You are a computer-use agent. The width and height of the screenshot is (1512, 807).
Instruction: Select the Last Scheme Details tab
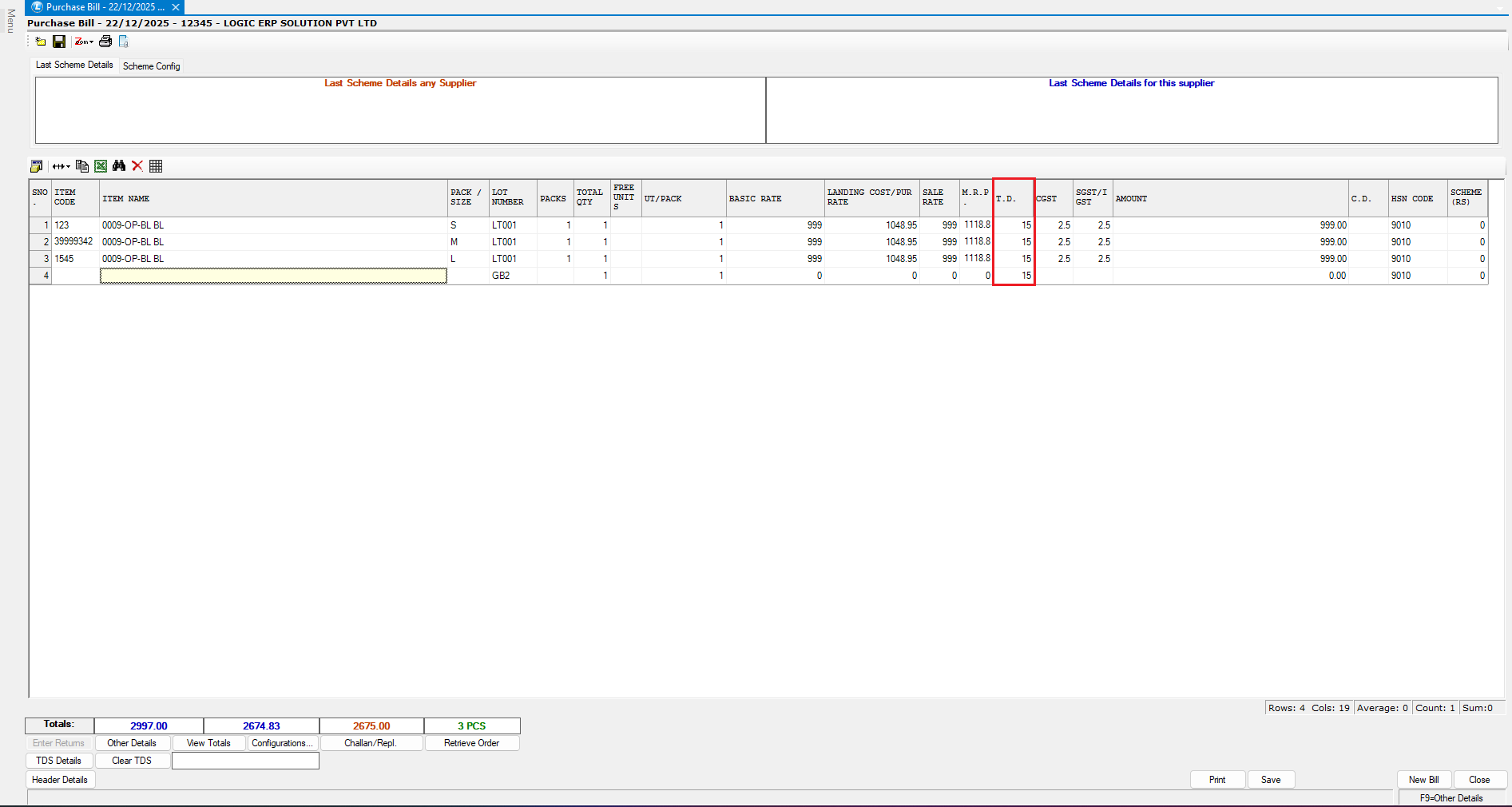[74, 66]
